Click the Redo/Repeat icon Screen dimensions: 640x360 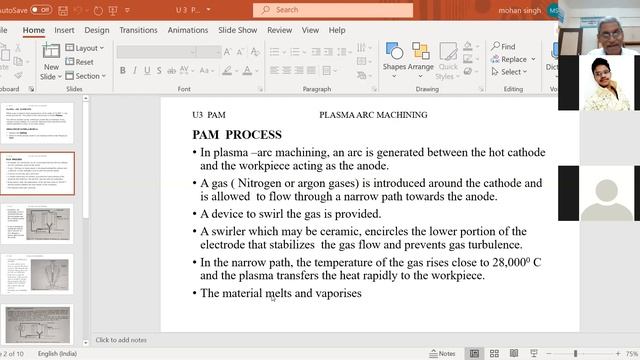(98, 10)
